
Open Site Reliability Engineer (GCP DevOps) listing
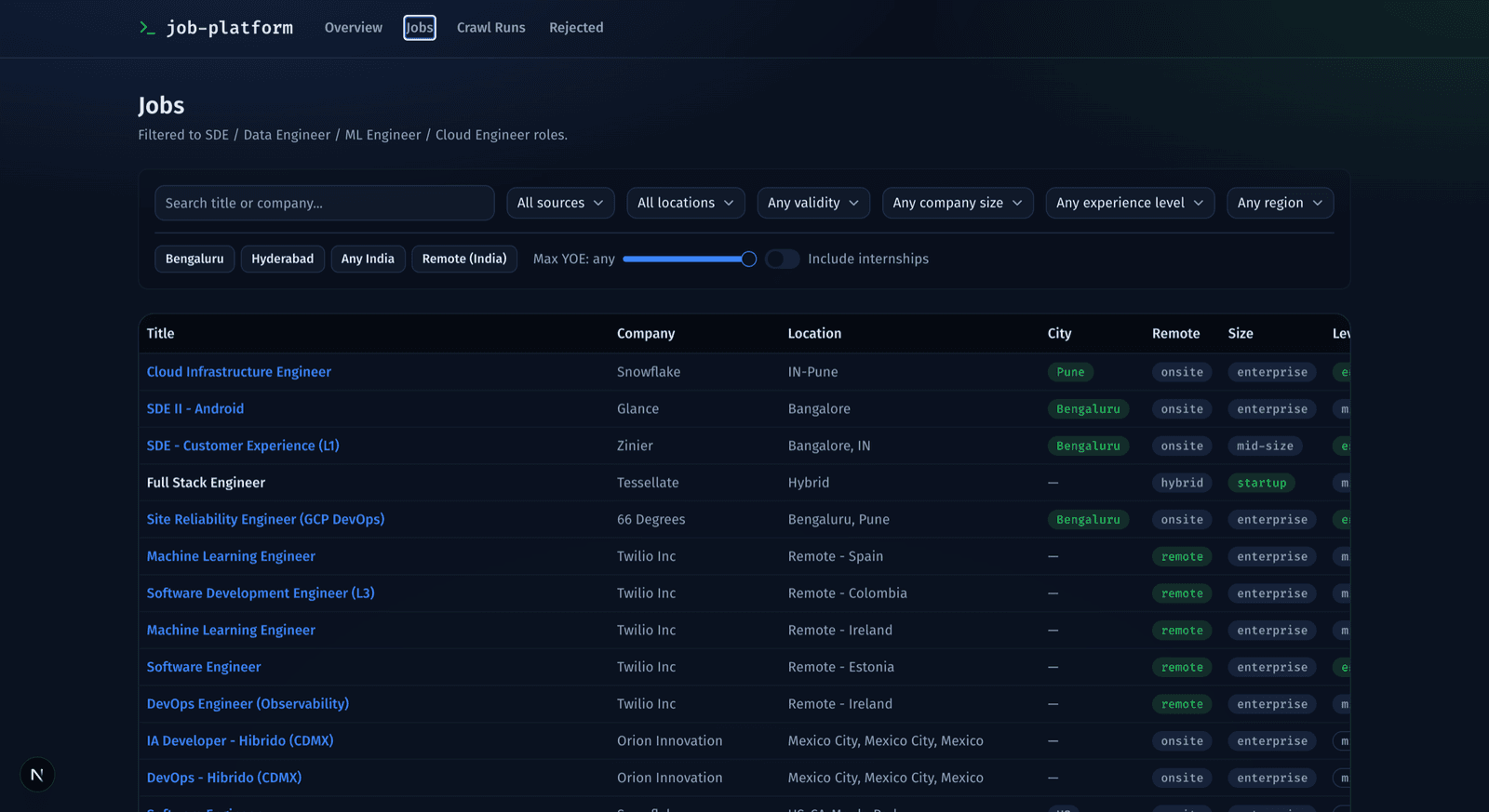pos(265,520)
